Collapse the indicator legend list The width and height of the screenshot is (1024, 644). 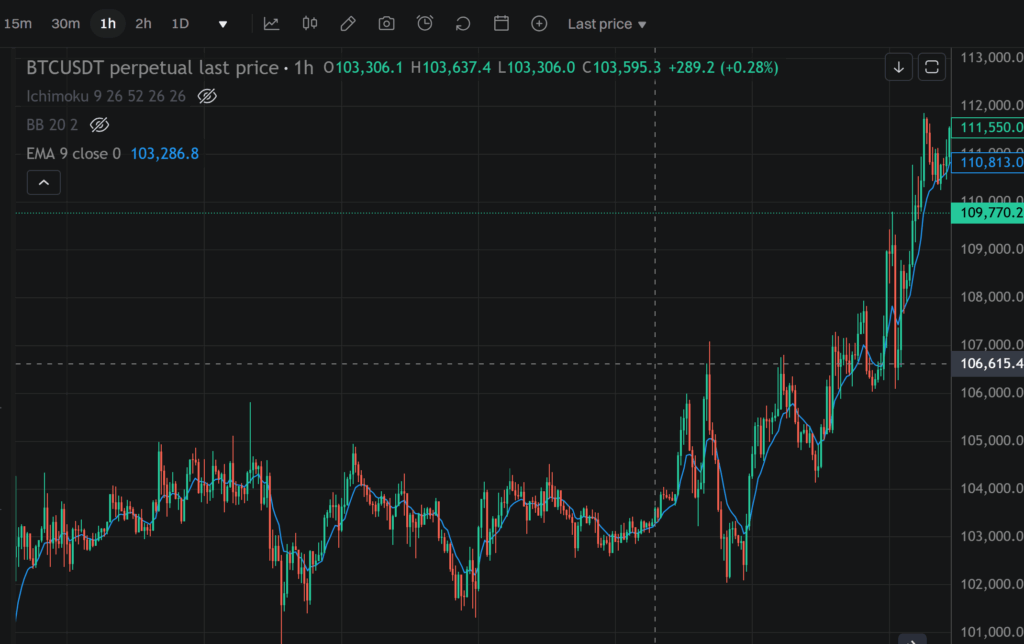click(43, 183)
